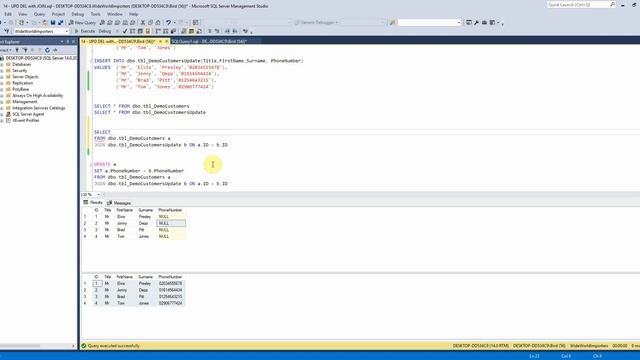Screen dimensions: 640x360
Task: Click the Presley surname cell in the second grid
Action: coord(145,283)
